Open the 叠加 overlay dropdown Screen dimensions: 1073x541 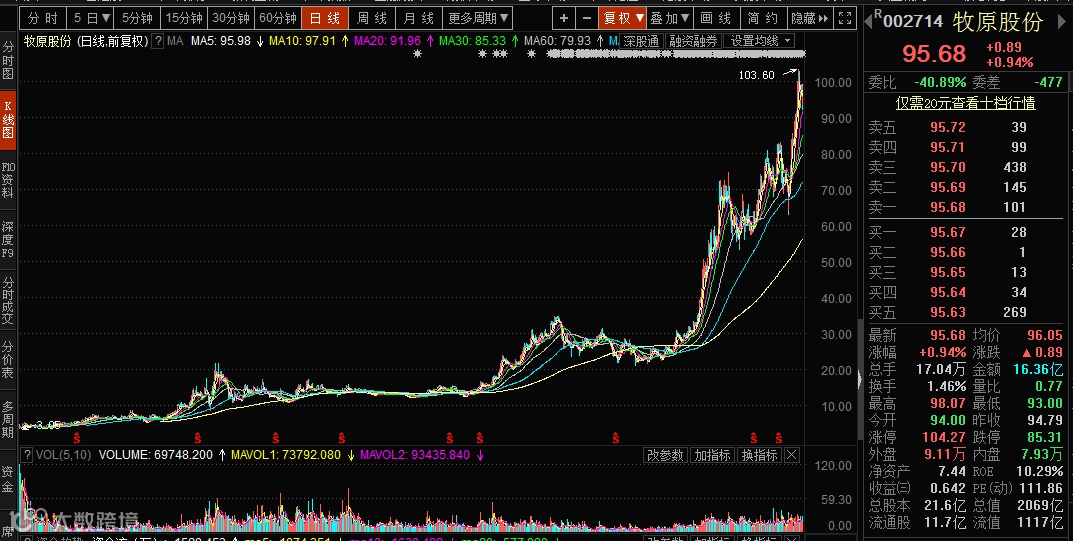(670, 18)
